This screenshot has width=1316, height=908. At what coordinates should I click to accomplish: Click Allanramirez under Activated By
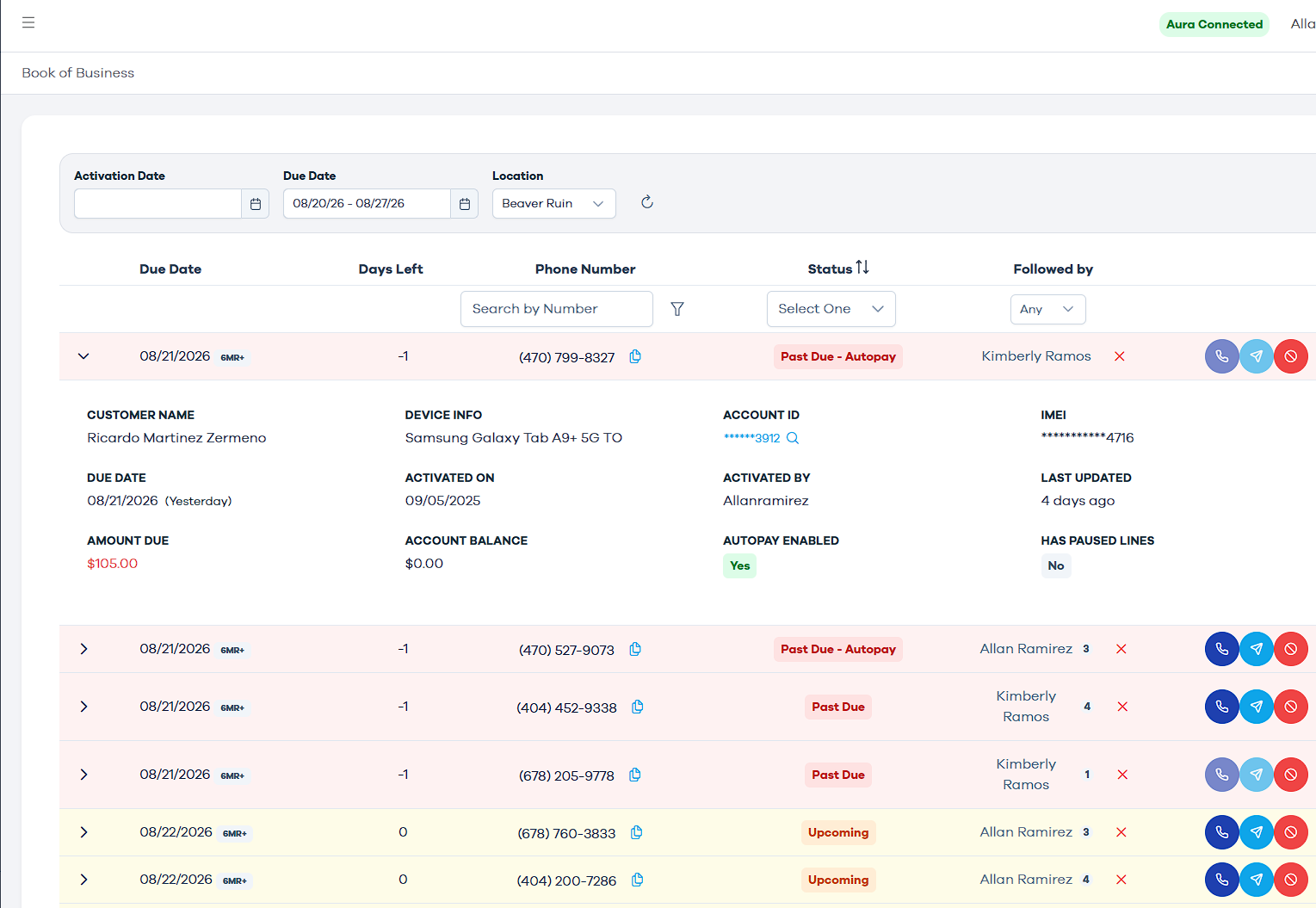(766, 501)
